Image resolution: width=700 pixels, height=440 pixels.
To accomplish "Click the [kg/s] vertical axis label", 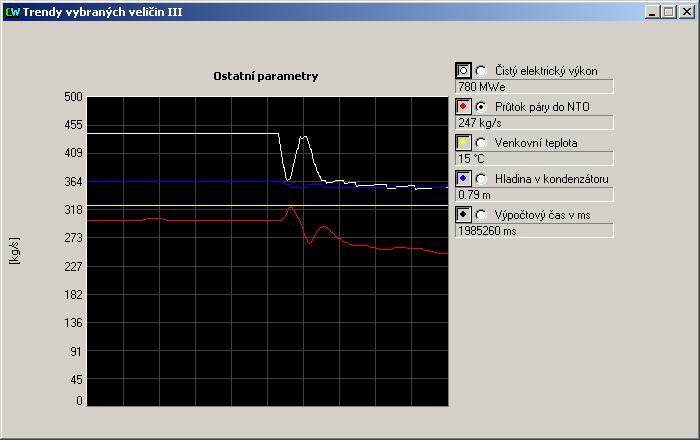I will pyautogui.click(x=14, y=252).
